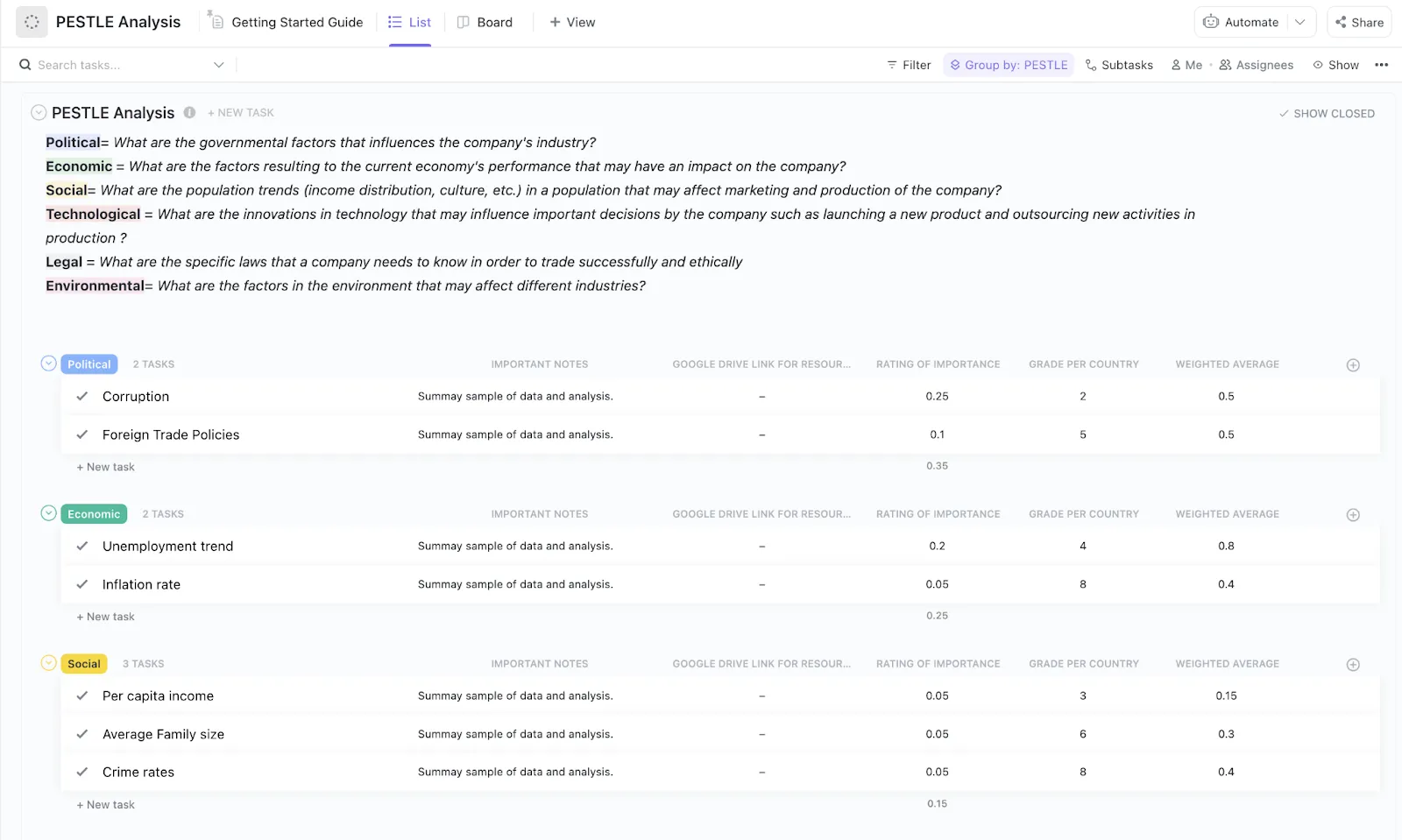1402x840 pixels.
Task: Sort by Weighted Average in Social group
Action: [1227, 664]
